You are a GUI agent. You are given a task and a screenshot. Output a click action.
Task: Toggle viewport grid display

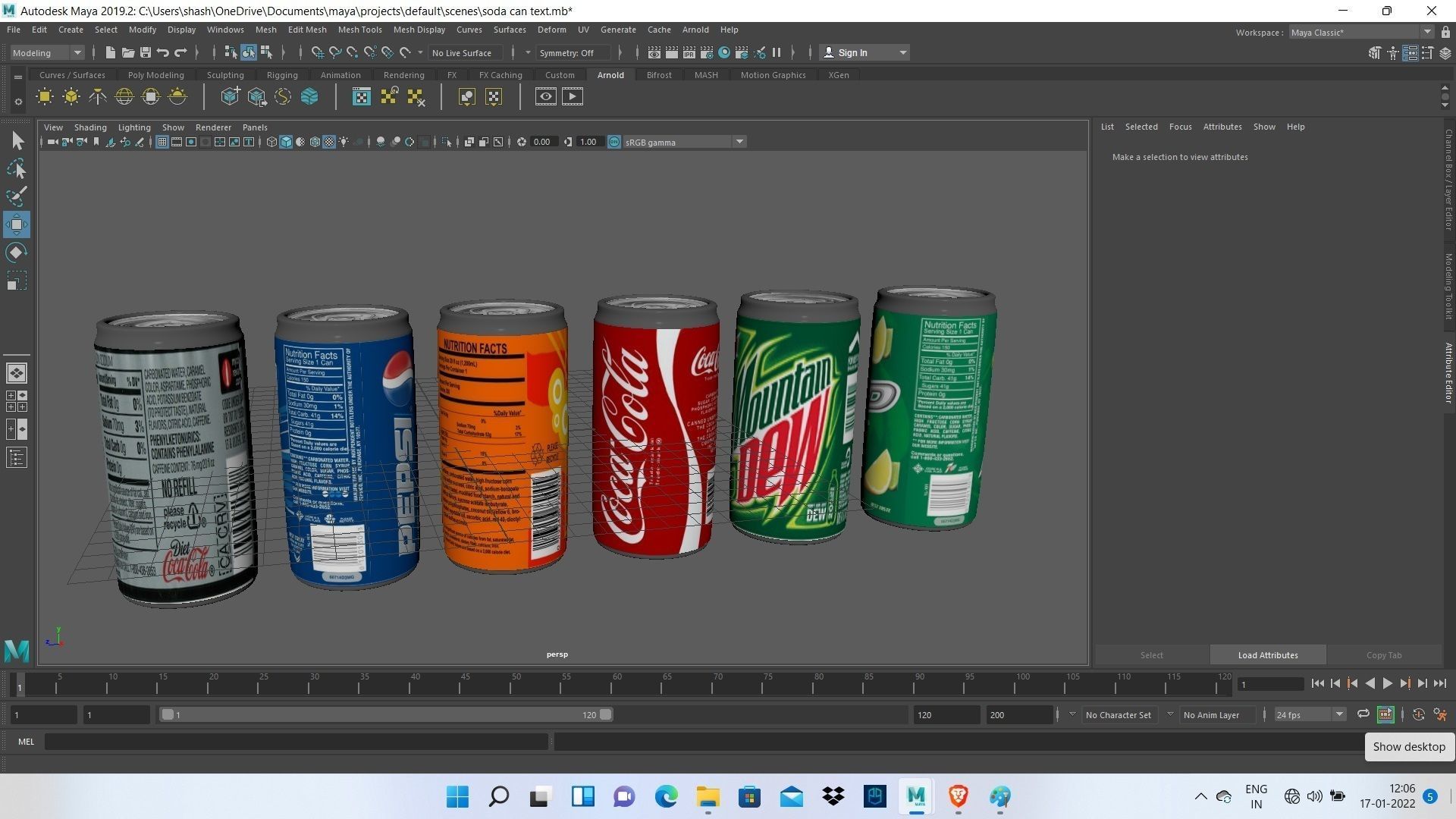click(x=162, y=142)
